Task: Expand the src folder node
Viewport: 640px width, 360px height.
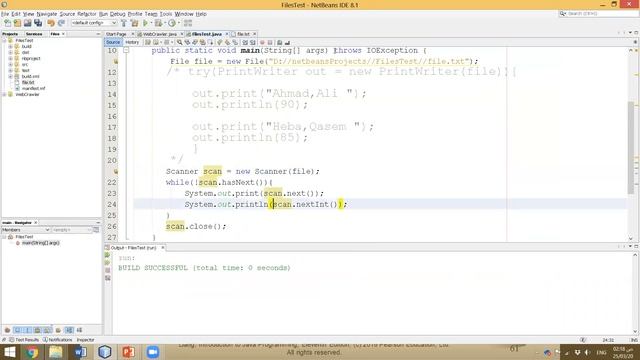Action: [x=10, y=64]
